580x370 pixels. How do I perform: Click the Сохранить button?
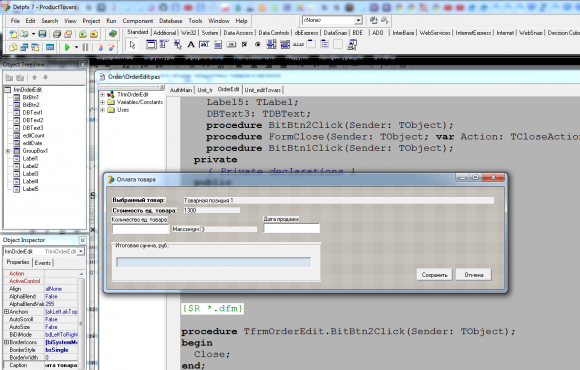point(435,275)
